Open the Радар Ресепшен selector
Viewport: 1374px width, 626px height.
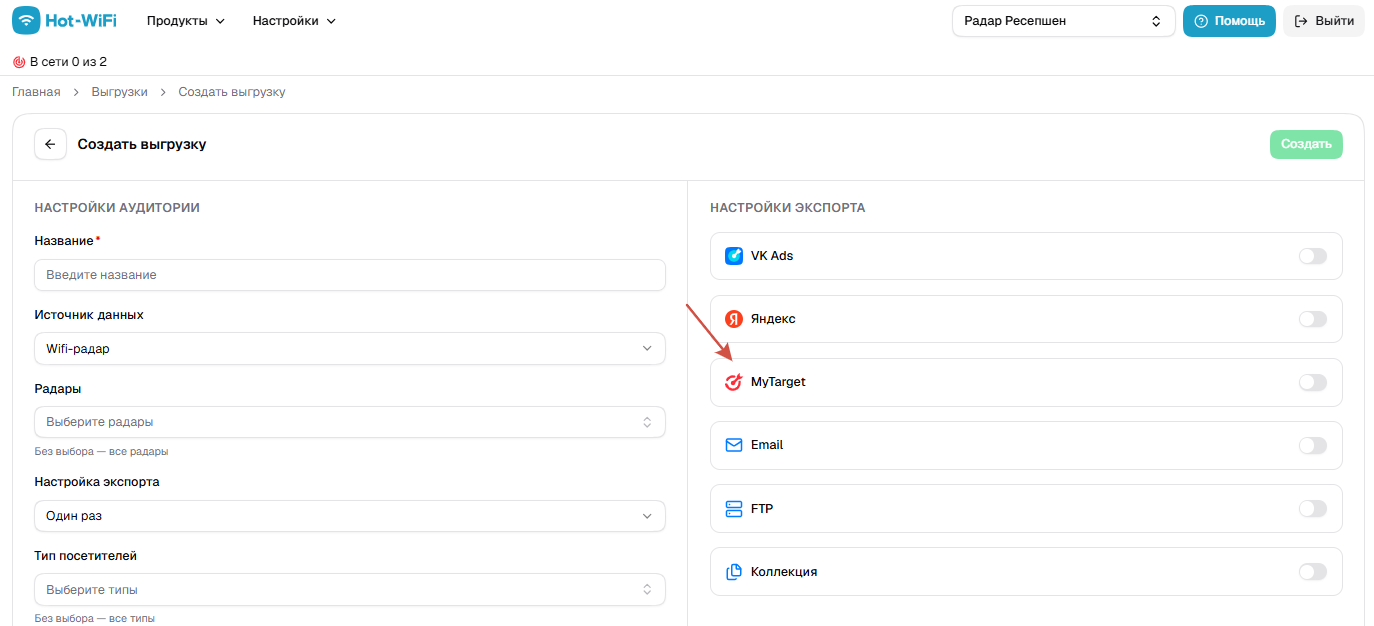pyautogui.click(x=1063, y=21)
